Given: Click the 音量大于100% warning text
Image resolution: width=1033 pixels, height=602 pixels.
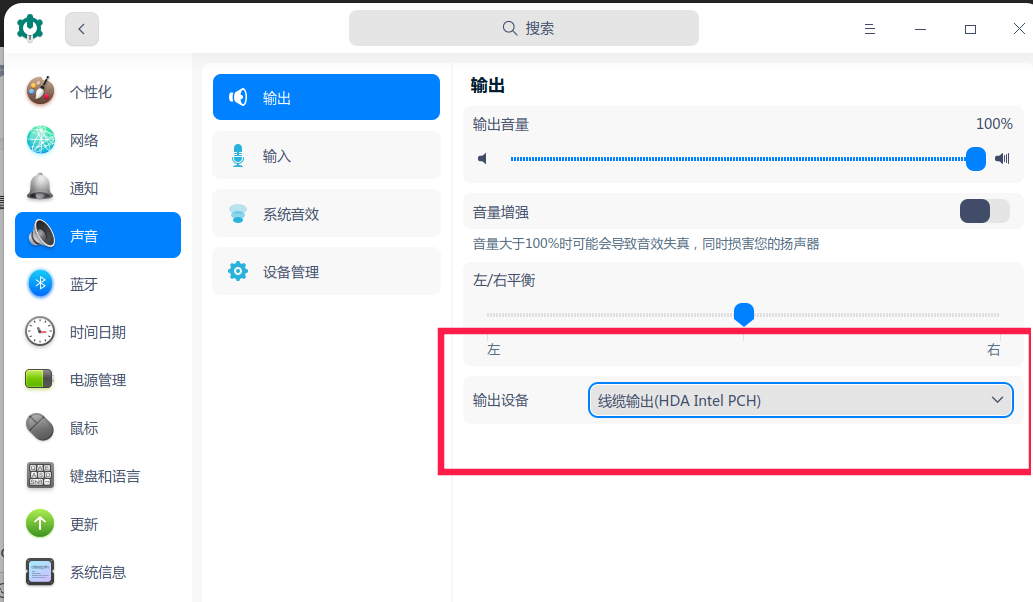Looking at the screenshot, I should click(x=646, y=244).
